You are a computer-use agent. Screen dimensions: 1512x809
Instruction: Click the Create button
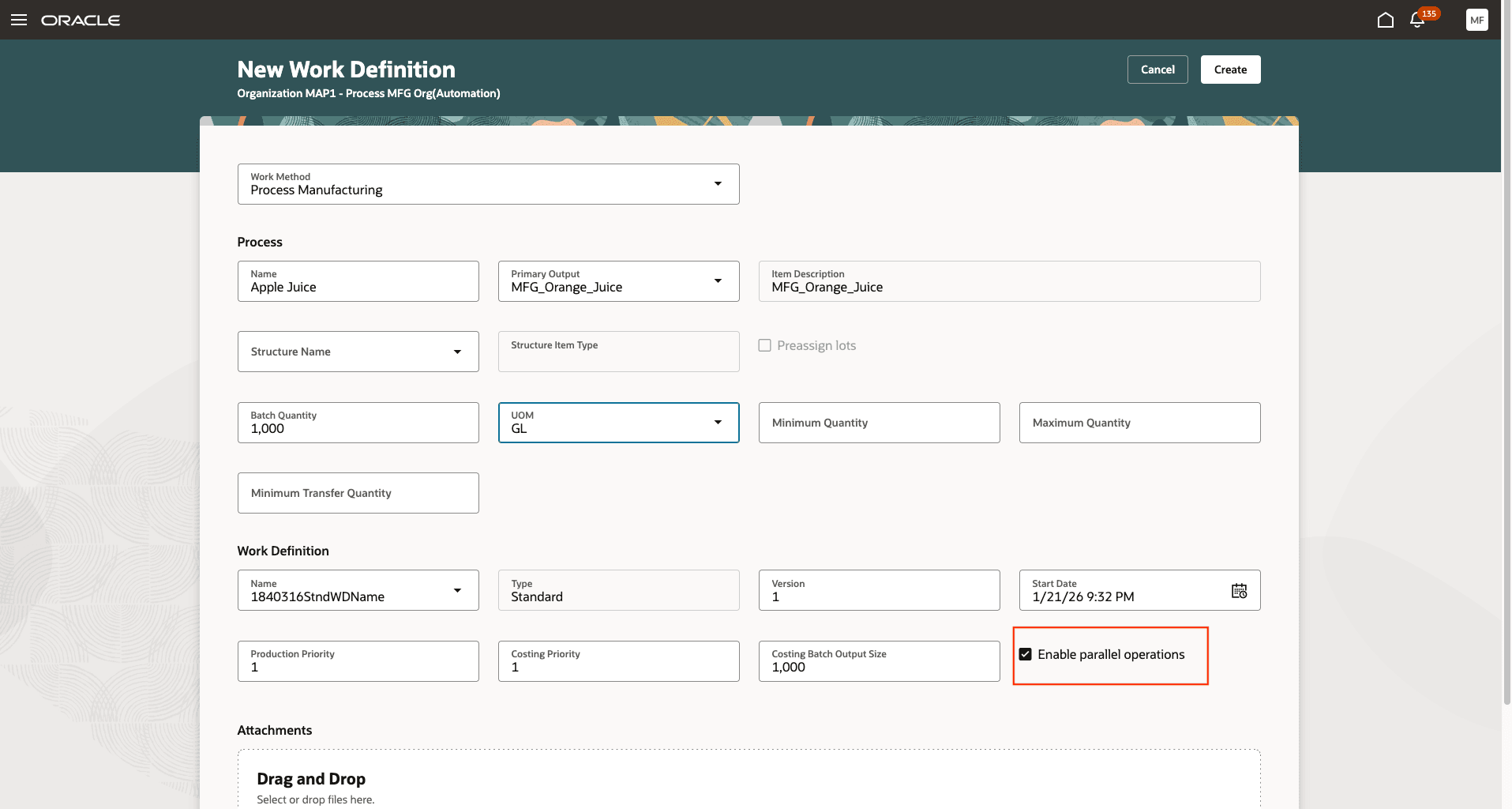coord(1230,70)
